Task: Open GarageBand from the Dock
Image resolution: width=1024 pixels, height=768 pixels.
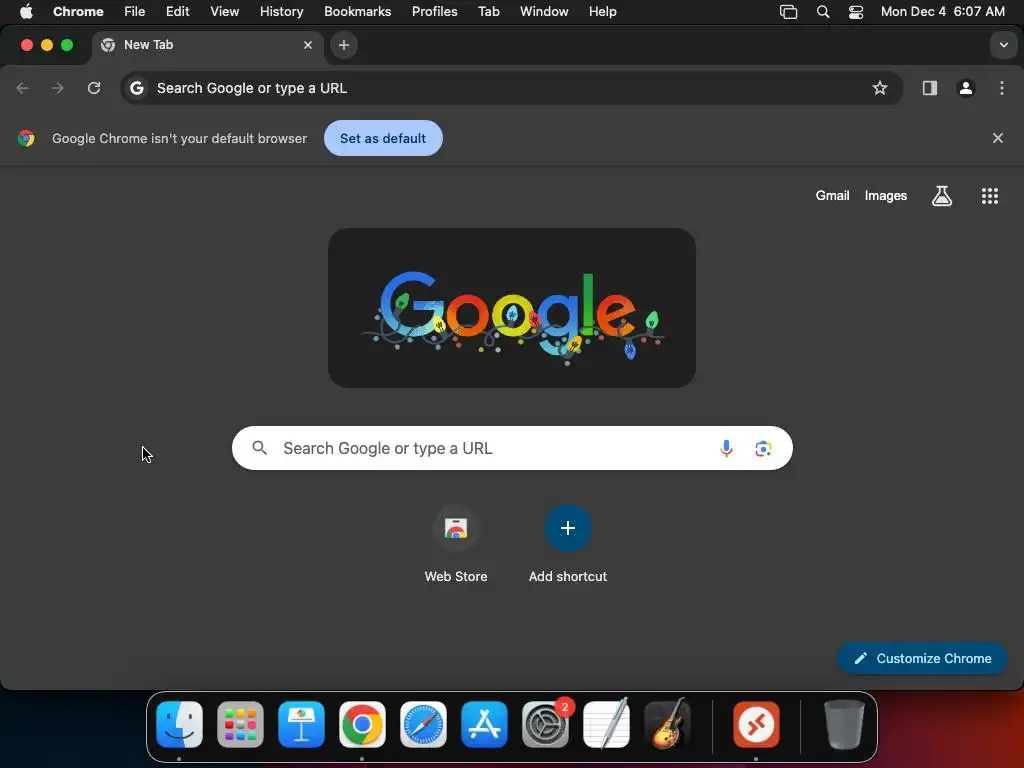Action: (x=667, y=724)
